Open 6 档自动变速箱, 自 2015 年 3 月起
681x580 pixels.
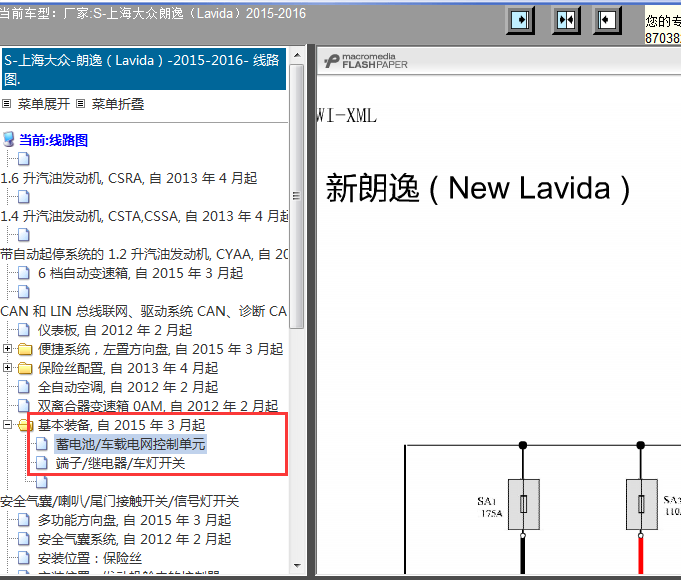coord(140,273)
